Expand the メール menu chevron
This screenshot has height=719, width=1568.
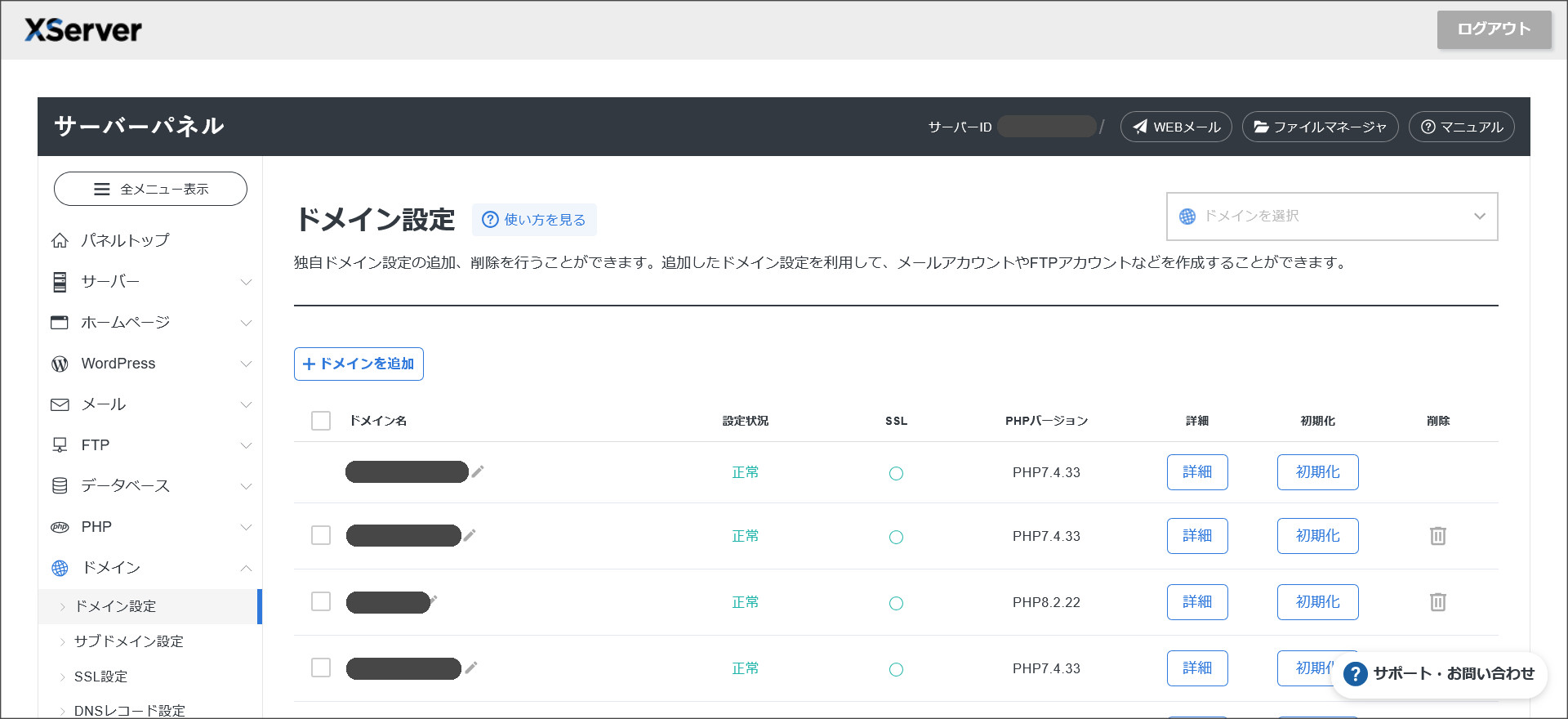[x=246, y=404]
